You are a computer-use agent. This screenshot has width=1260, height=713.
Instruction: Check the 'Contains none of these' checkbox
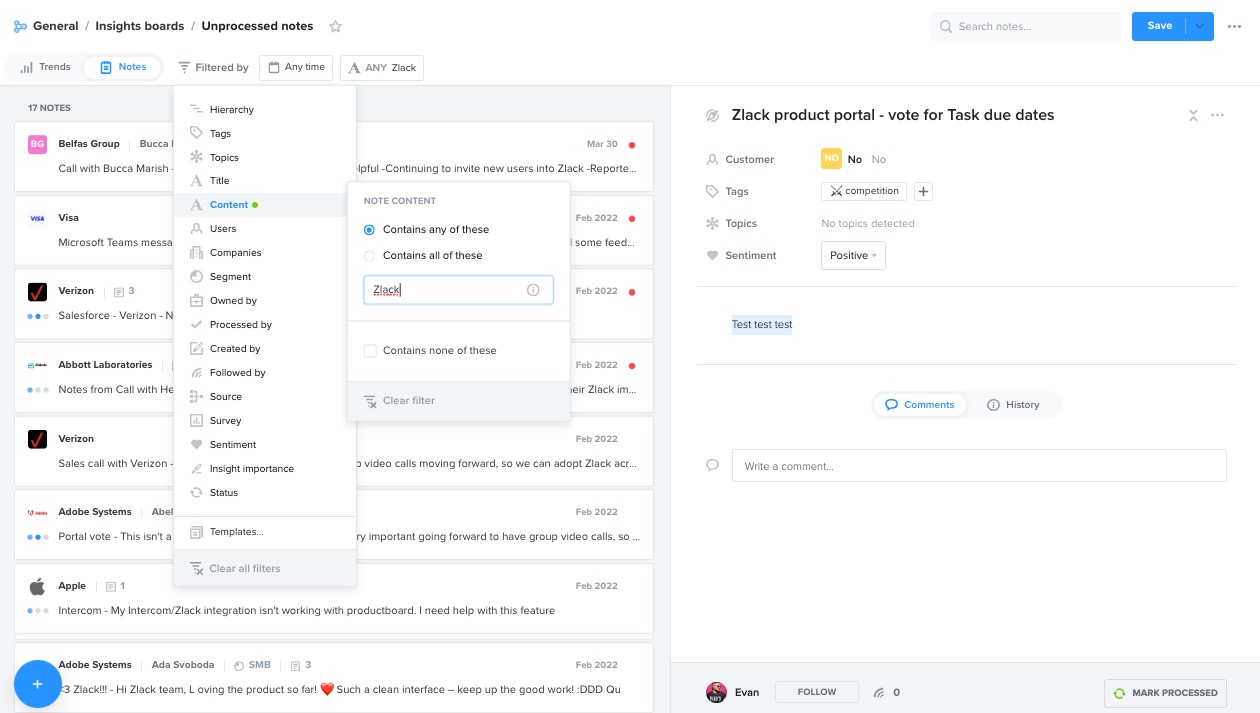370,350
